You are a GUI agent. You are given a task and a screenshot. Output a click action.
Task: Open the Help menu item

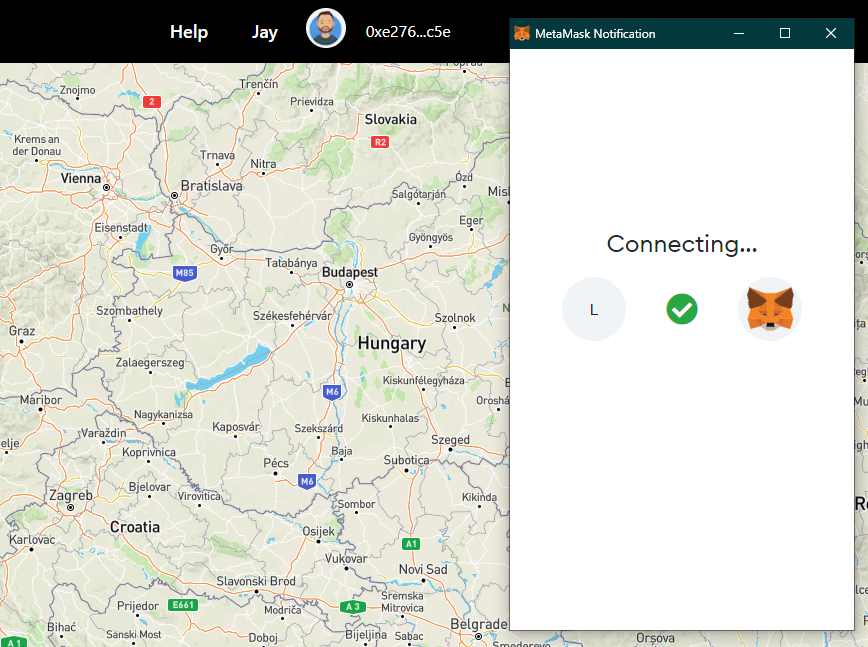click(x=189, y=32)
